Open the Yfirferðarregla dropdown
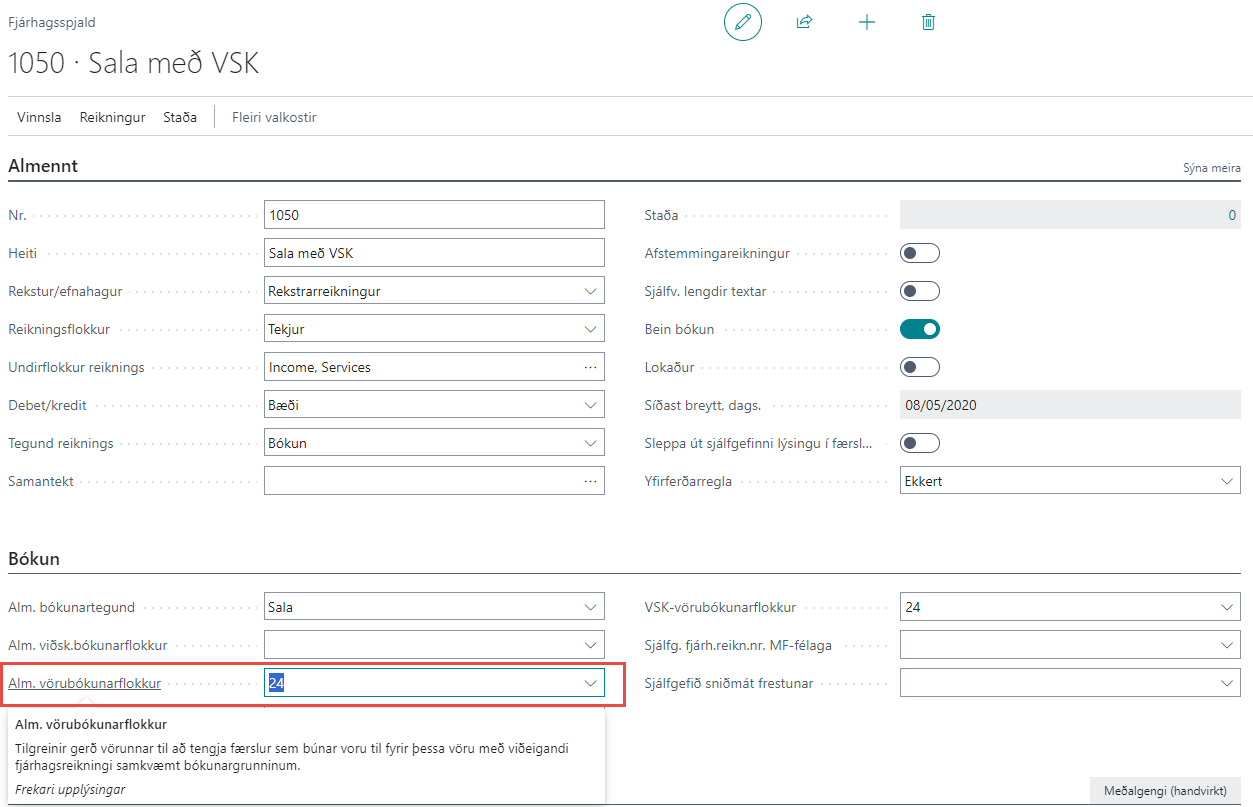1253x807 pixels. coord(1227,481)
